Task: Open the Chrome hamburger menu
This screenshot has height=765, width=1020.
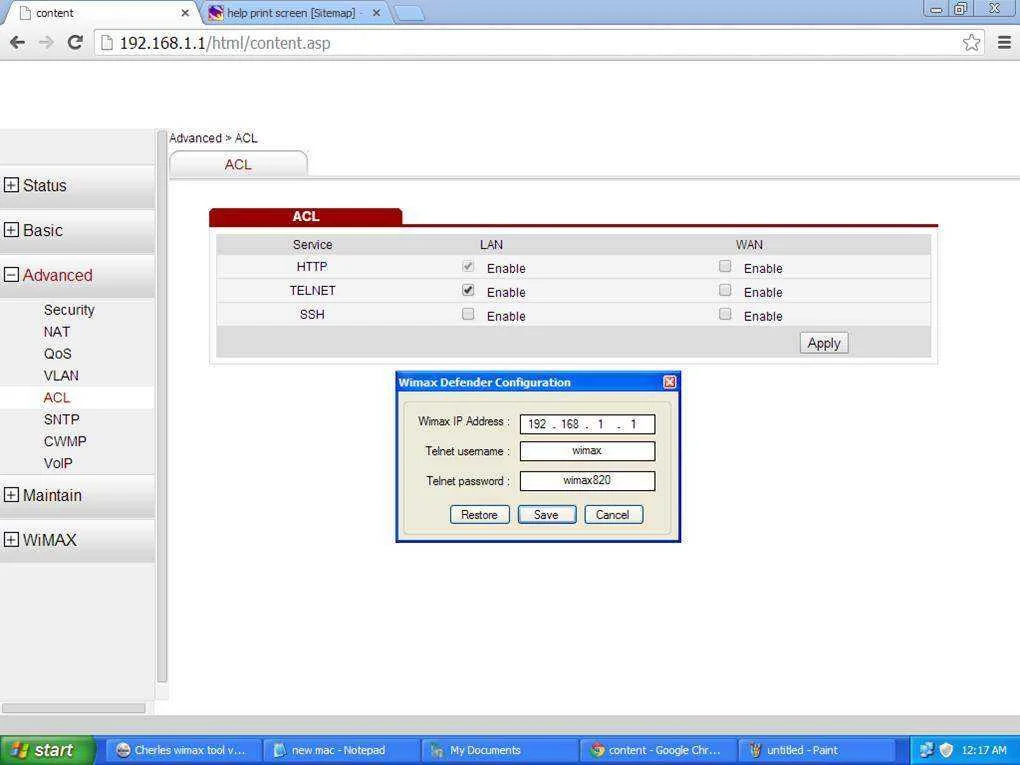Action: (x=1004, y=43)
